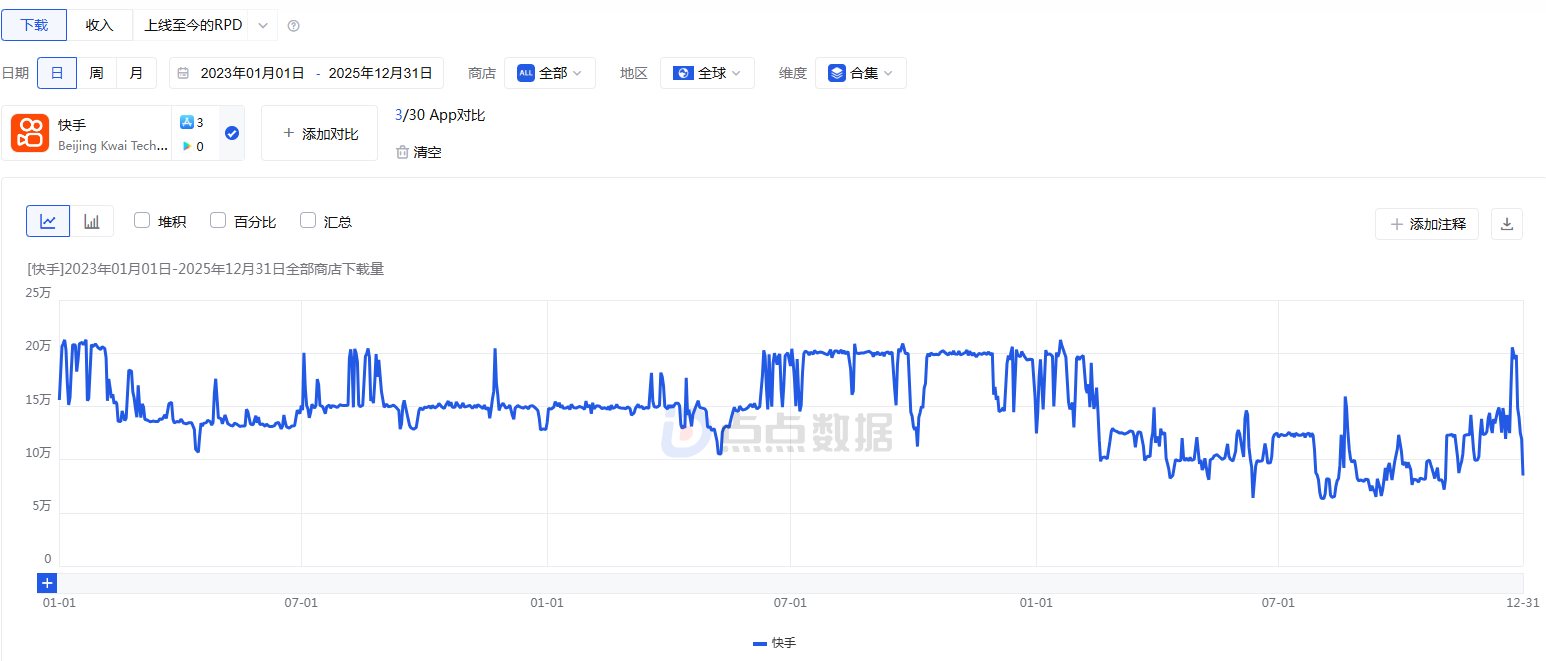1546x661 pixels.
Task: Switch to the 收入 tab
Action: [100, 25]
